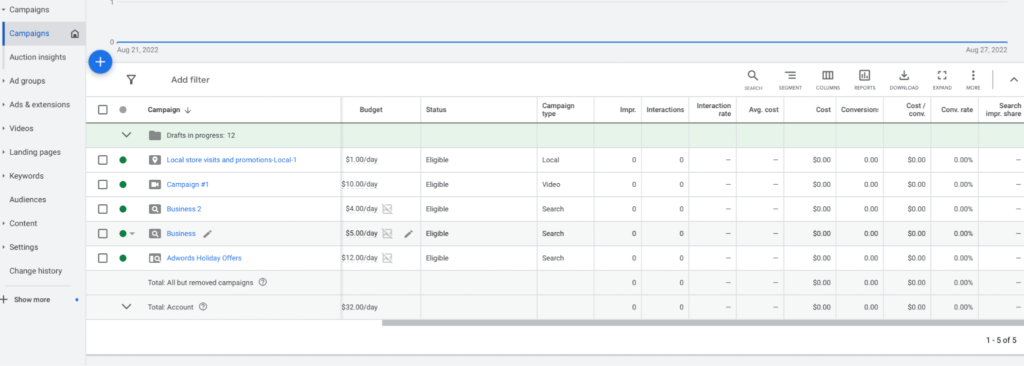Screen dimensions: 1024x366
Task: Click the video camera icon for Campaign #1
Action: (x=155, y=184)
